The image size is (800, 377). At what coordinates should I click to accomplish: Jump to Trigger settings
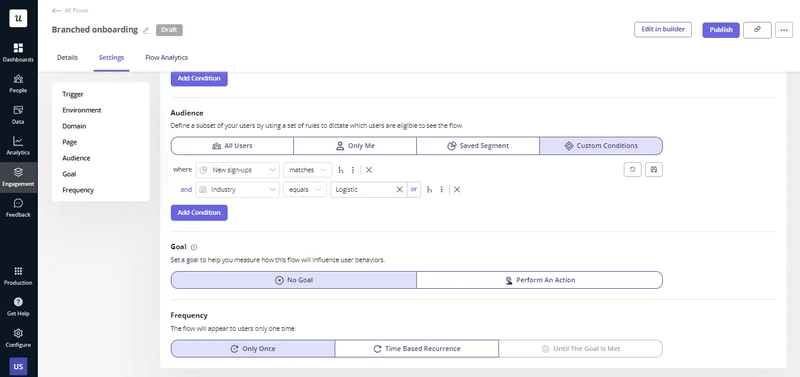click(73, 94)
